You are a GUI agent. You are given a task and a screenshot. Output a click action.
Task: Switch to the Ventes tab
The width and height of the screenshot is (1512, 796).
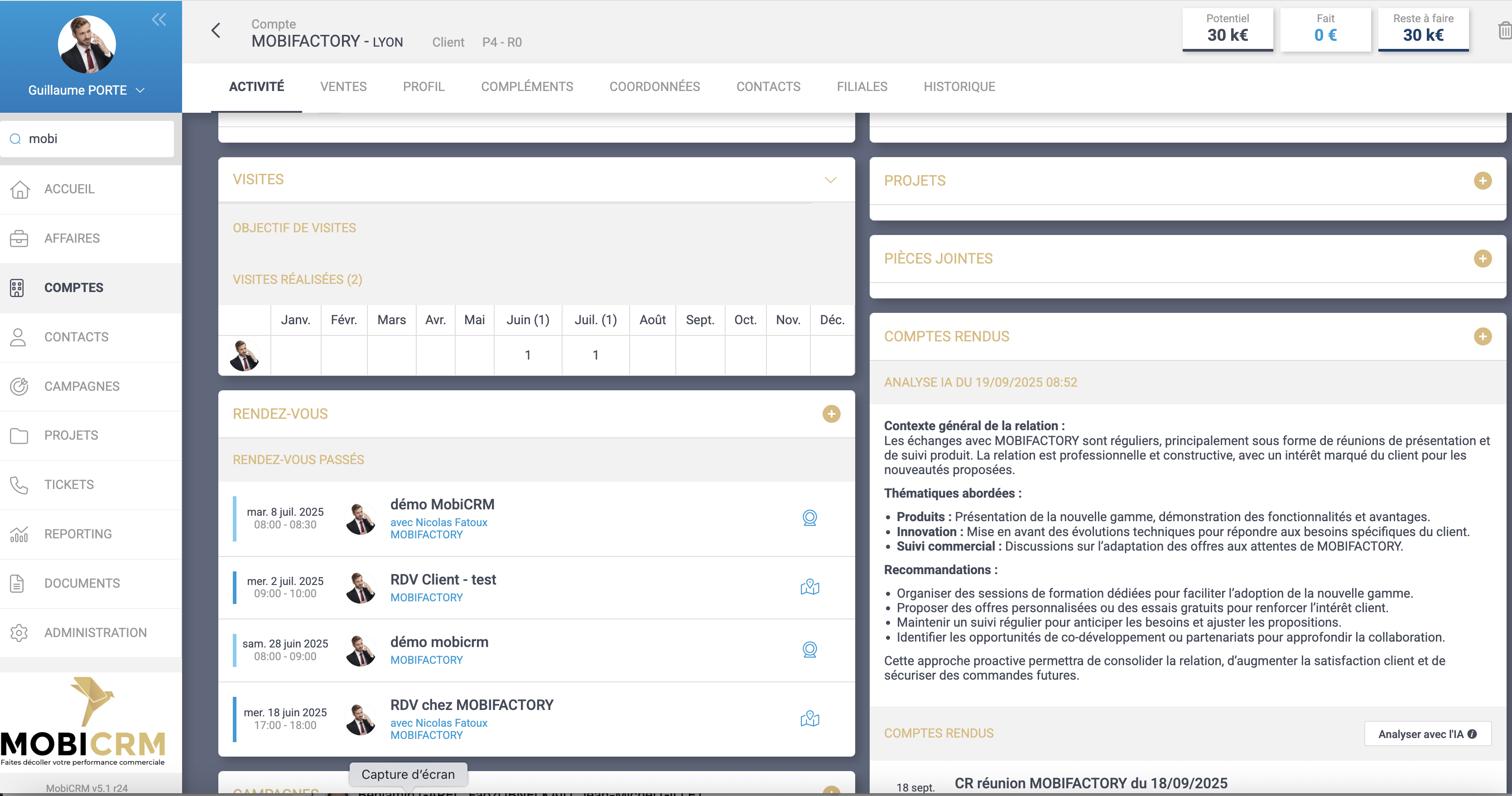pos(343,87)
